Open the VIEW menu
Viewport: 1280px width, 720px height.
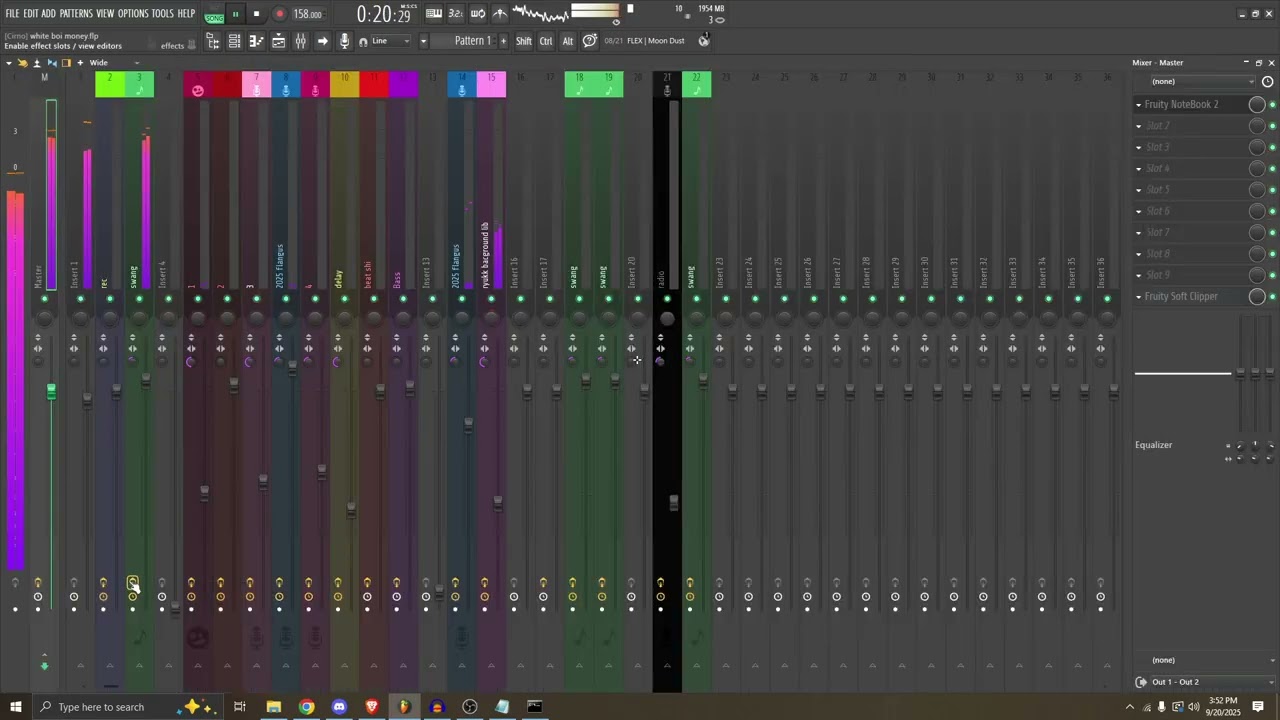105,14
